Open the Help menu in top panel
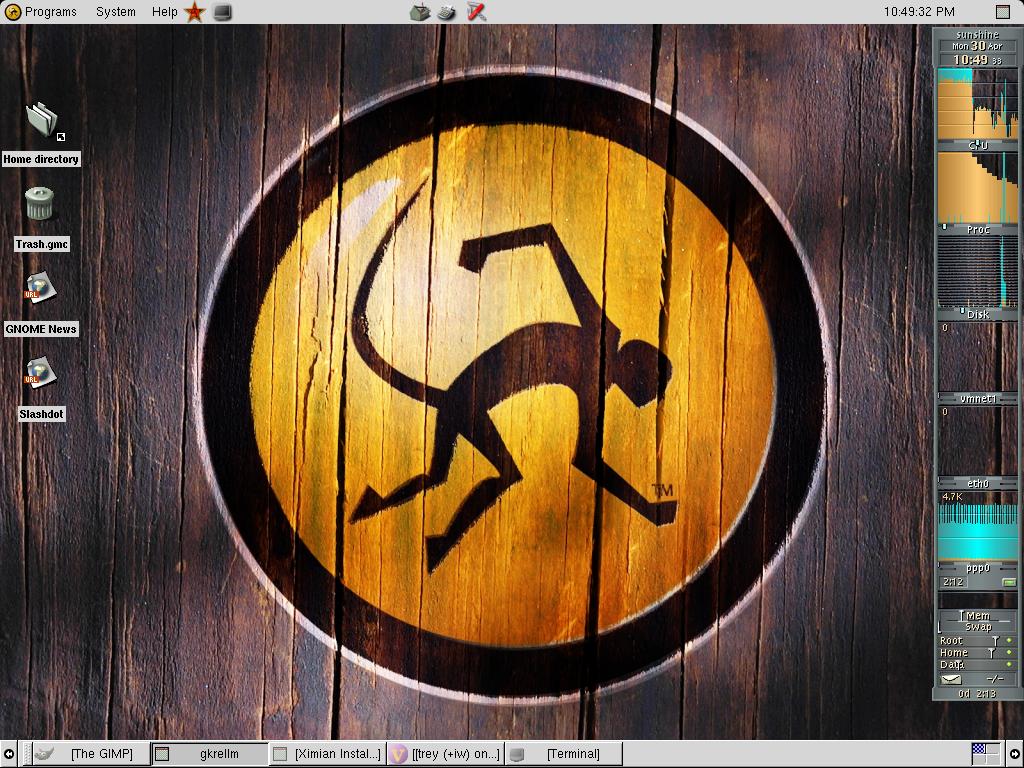 [x=164, y=12]
